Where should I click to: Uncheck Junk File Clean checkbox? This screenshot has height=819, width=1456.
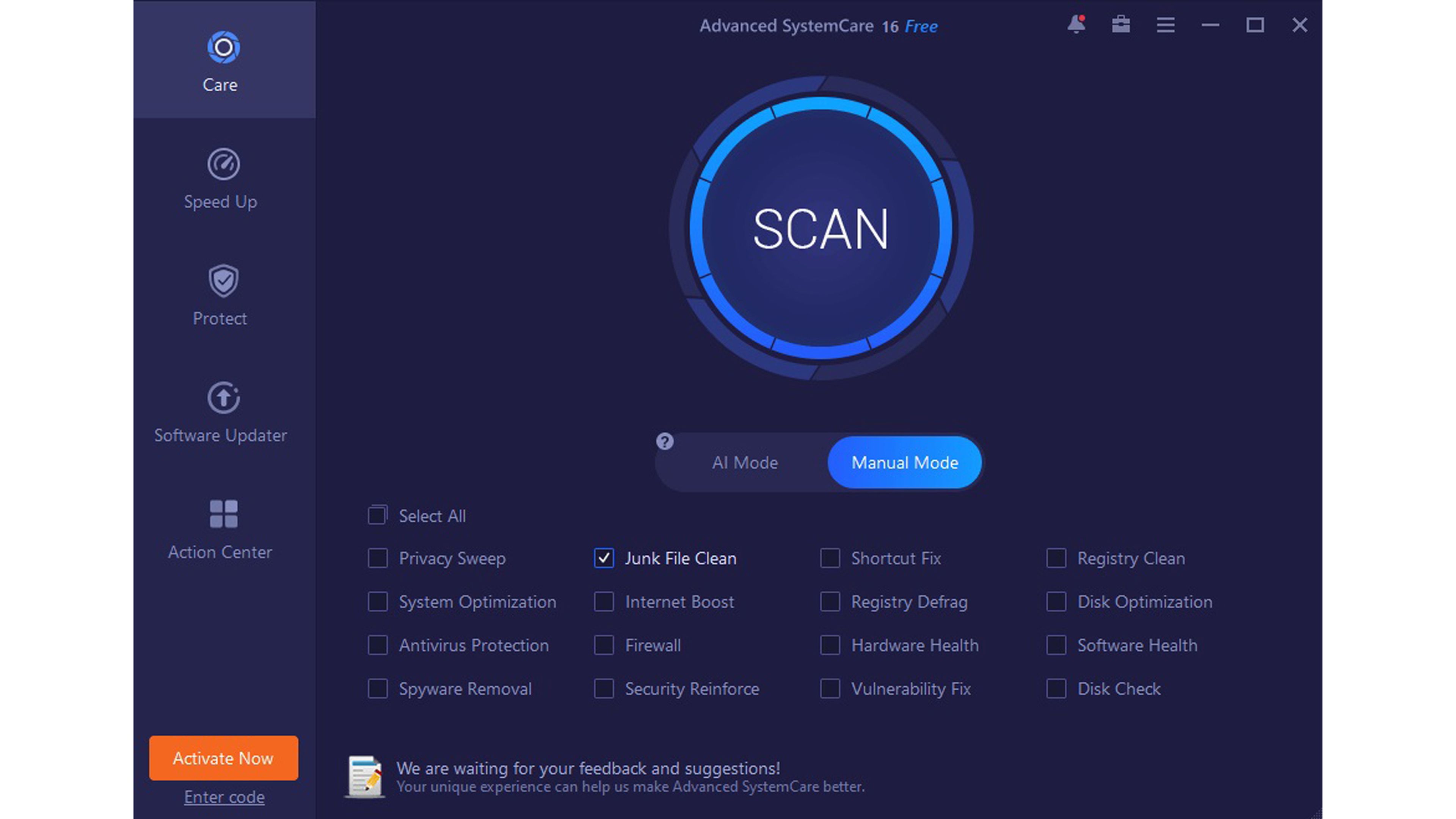tap(604, 559)
